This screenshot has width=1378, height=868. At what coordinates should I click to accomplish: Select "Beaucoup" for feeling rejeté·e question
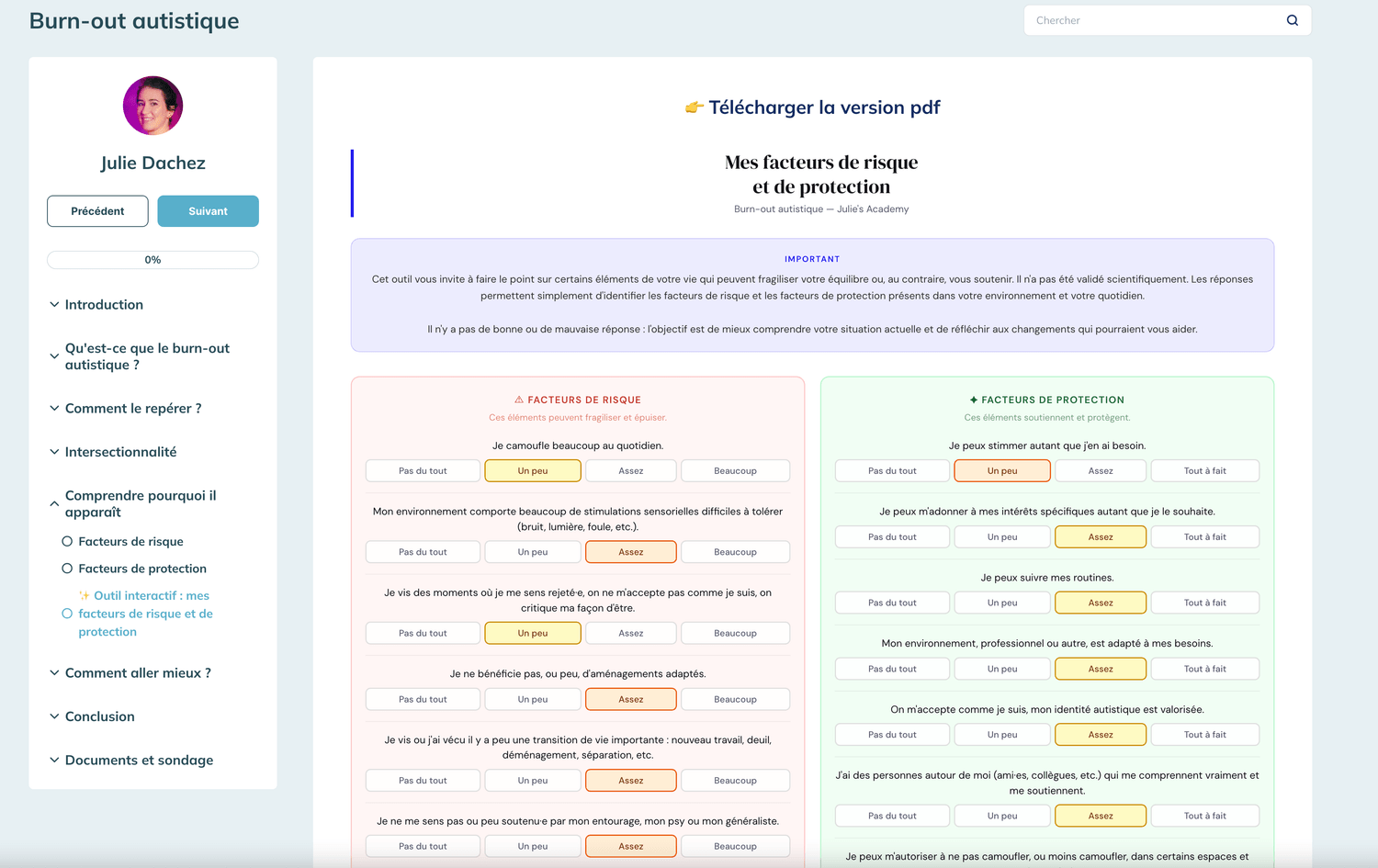click(x=735, y=634)
